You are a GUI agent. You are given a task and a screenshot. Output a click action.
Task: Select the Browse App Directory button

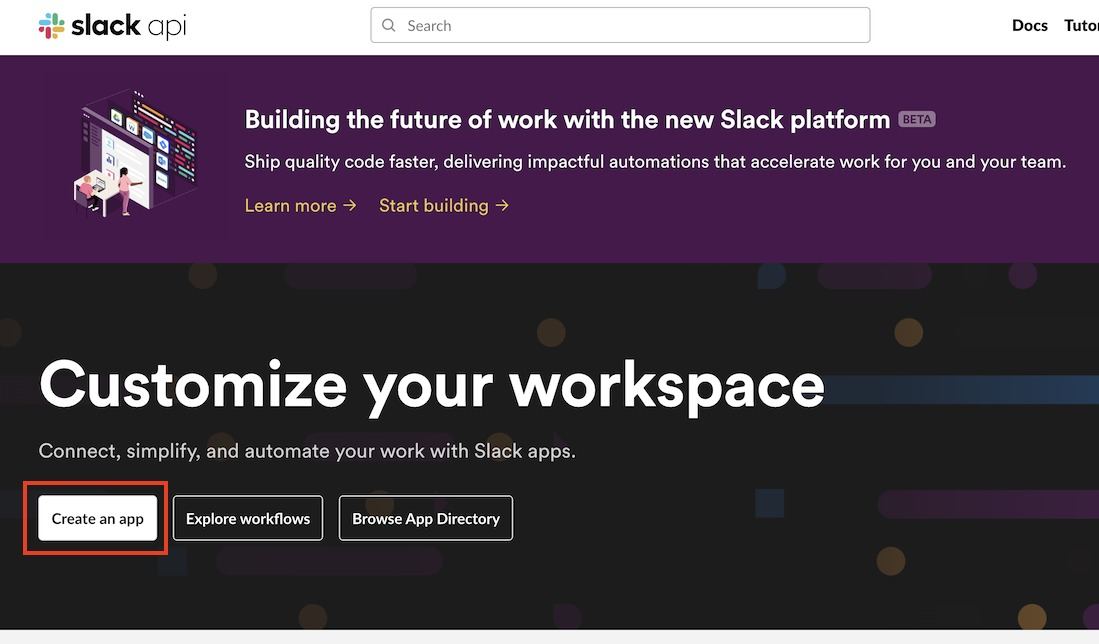pyautogui.click(x=426, y=519)
